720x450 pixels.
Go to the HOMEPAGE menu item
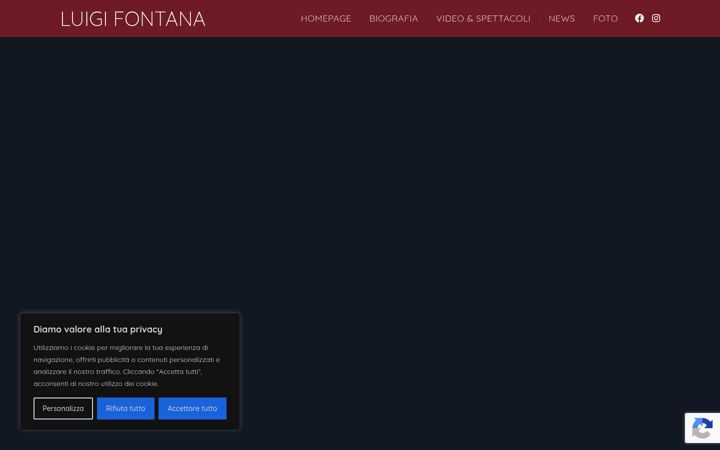point(326,18)
